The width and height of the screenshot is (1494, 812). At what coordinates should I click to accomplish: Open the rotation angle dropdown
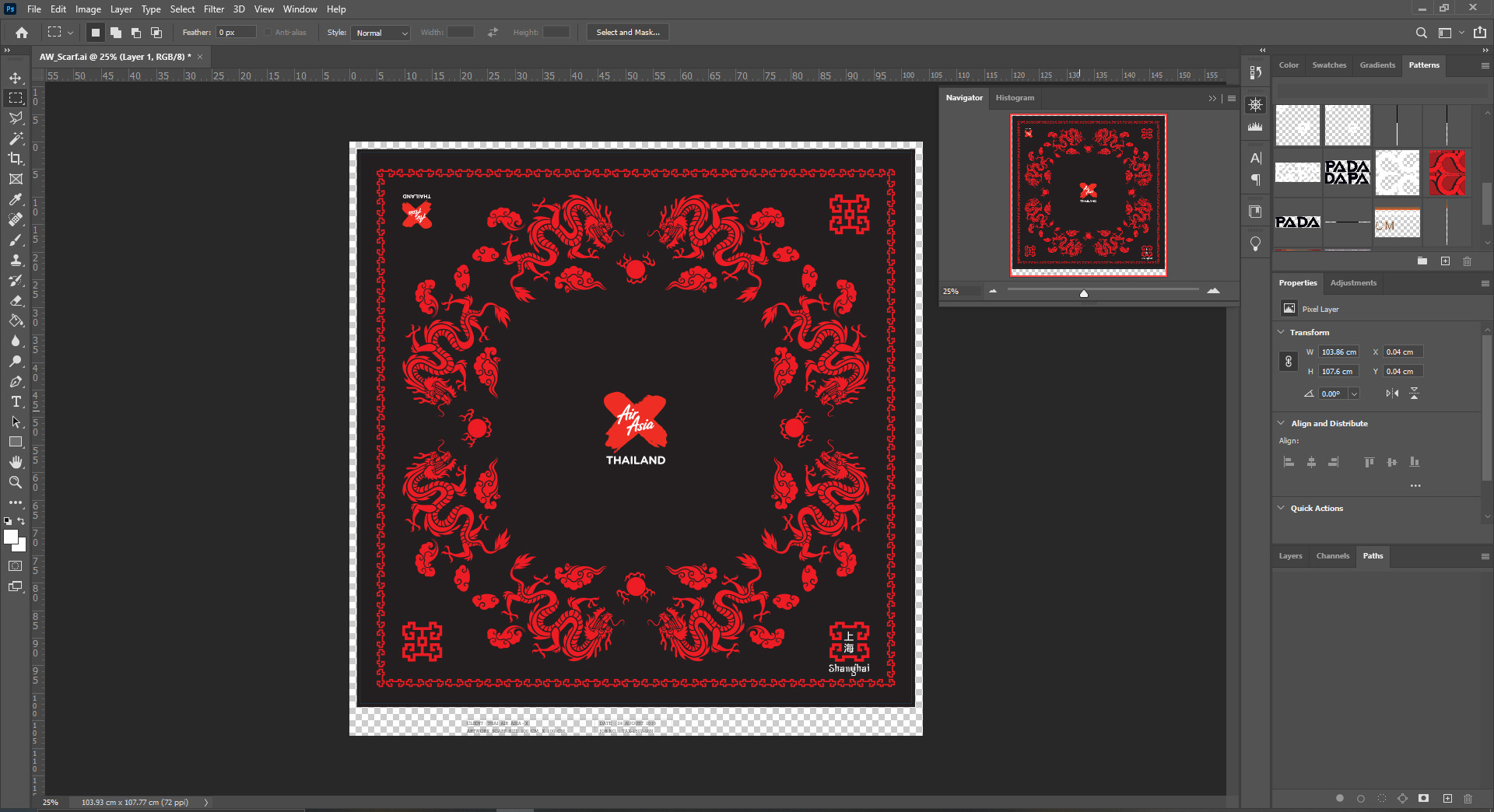[1354, 394]
